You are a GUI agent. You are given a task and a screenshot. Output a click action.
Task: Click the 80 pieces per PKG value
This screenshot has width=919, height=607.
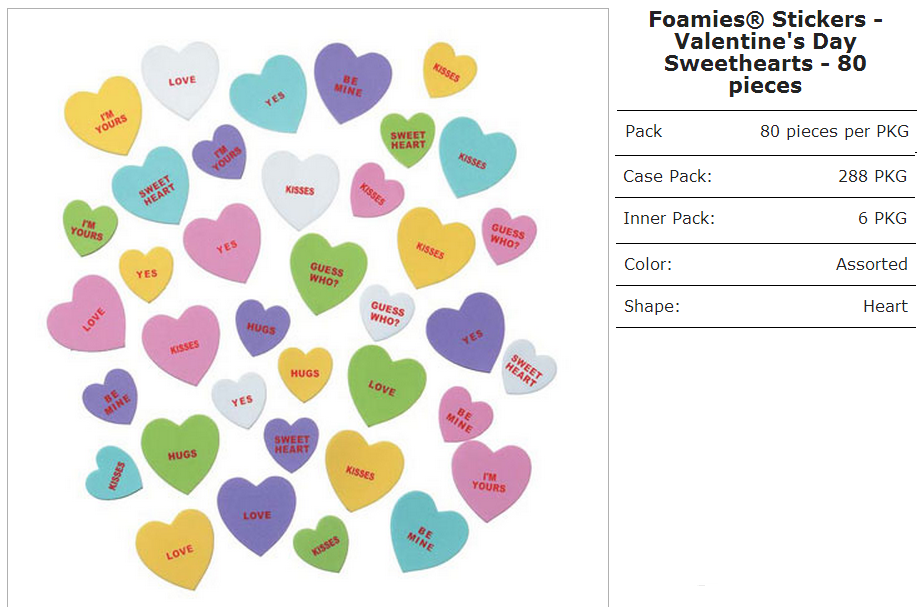[834, 131]
